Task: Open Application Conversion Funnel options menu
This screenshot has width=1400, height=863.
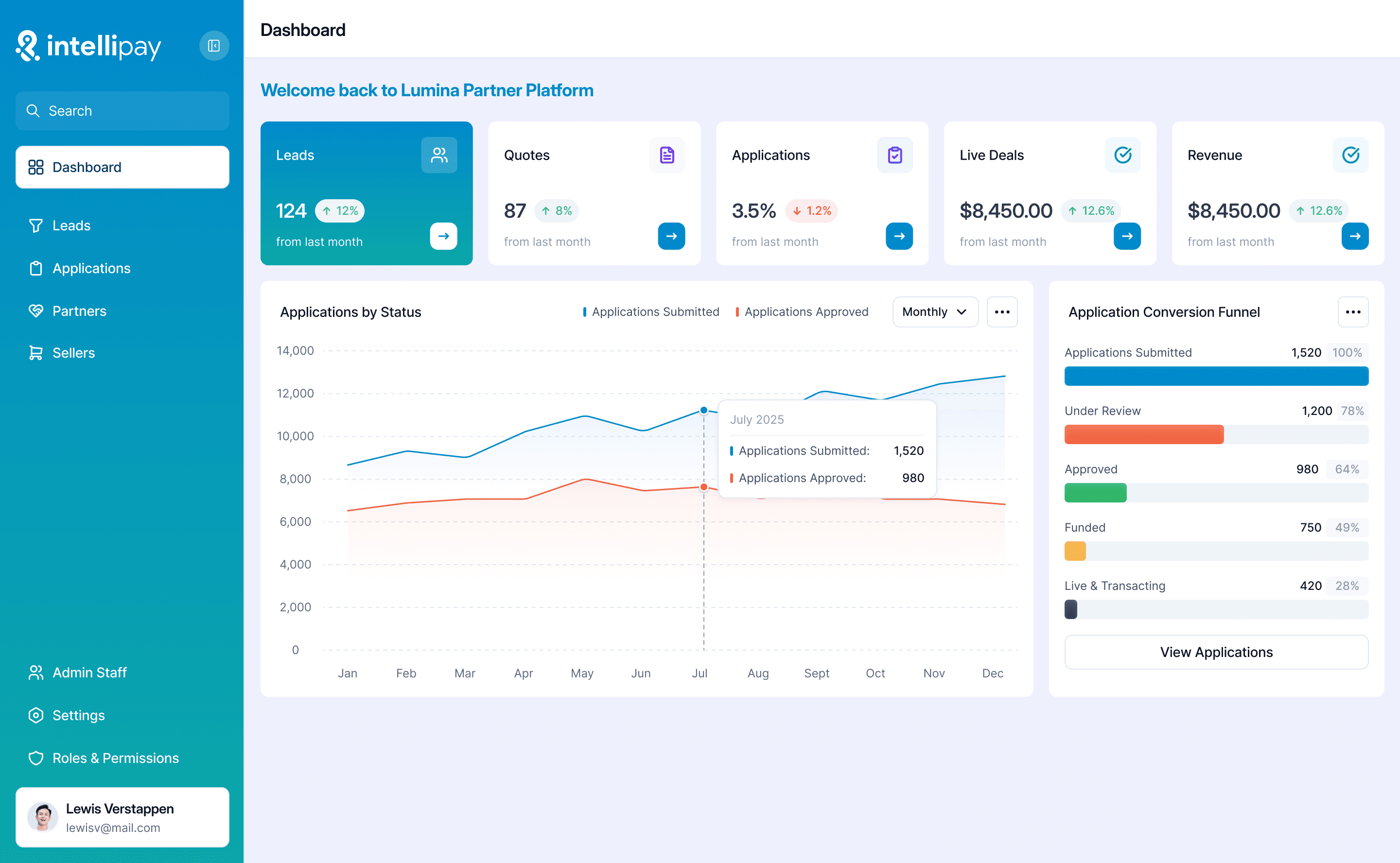Action: [x=1353, y=311]
